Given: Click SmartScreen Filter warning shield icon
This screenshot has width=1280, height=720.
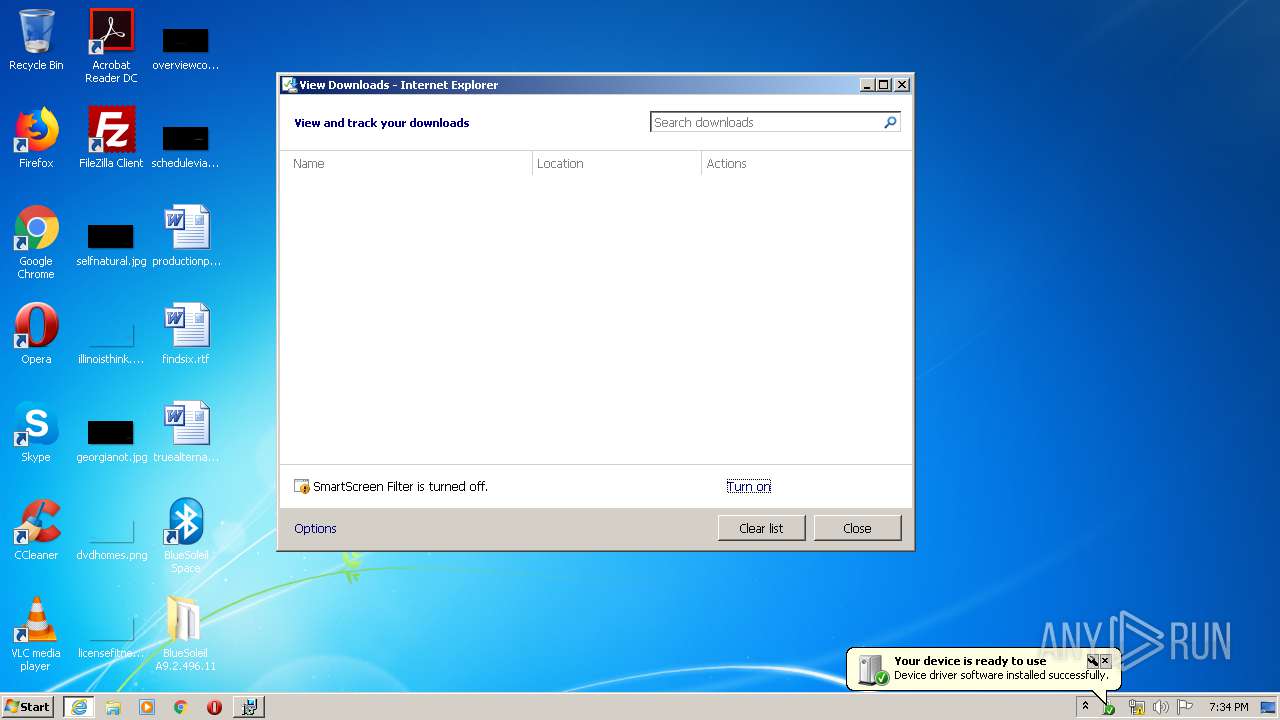Looking at the screenshot, I should 302,487.
